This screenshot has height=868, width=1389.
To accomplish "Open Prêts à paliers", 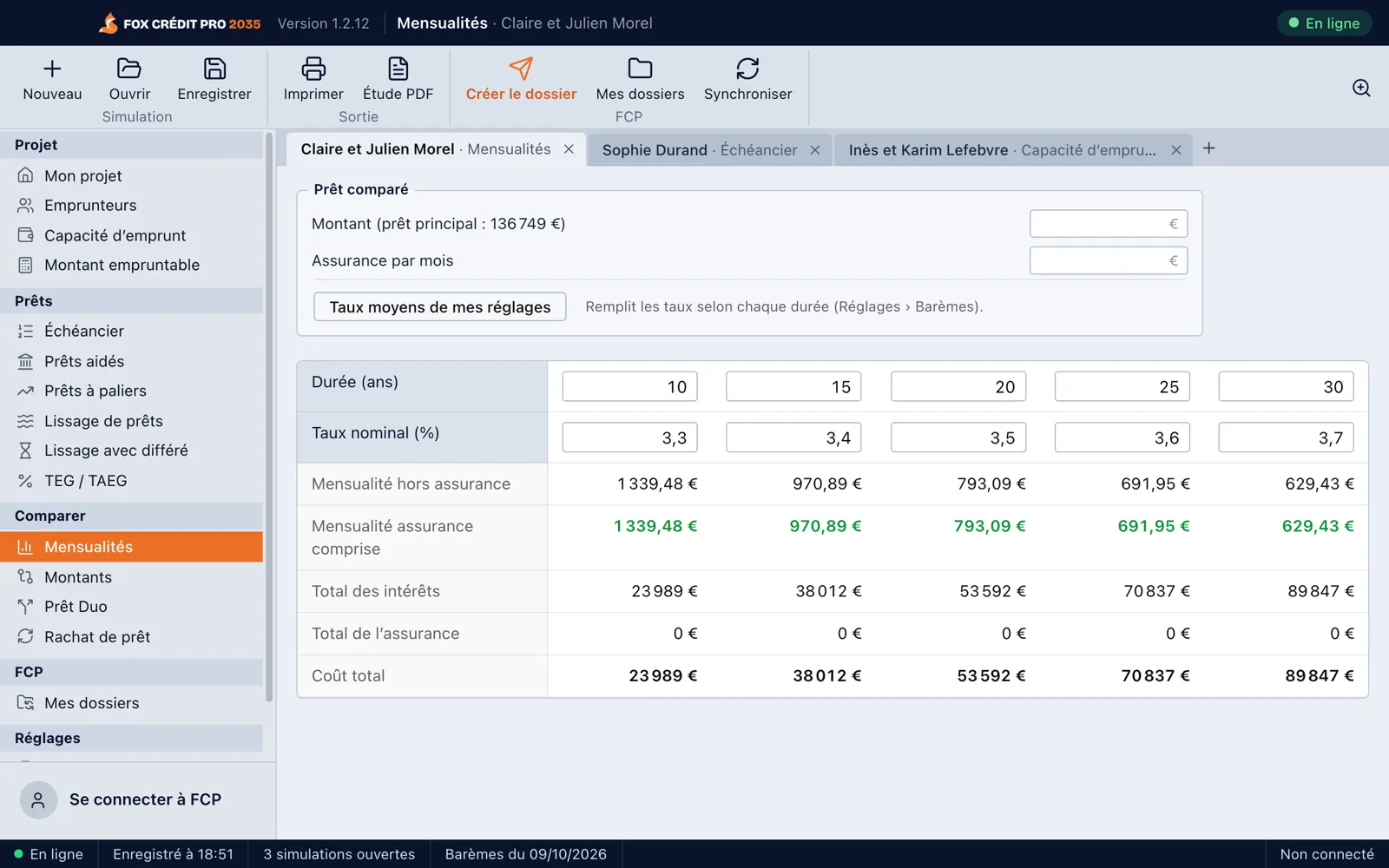I will 132,391.
